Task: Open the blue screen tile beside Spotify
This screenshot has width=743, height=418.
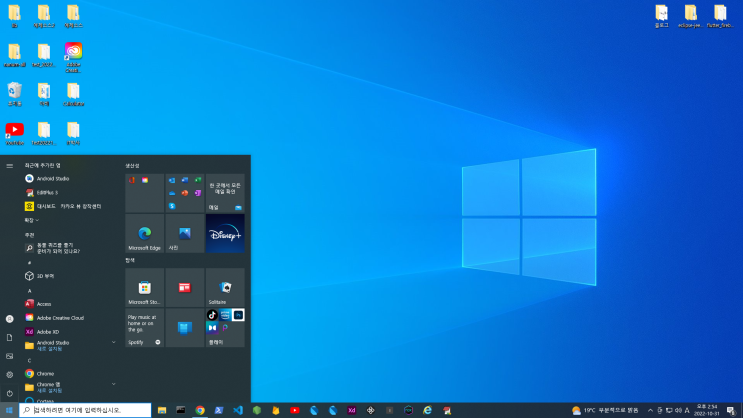Action: 185,328
